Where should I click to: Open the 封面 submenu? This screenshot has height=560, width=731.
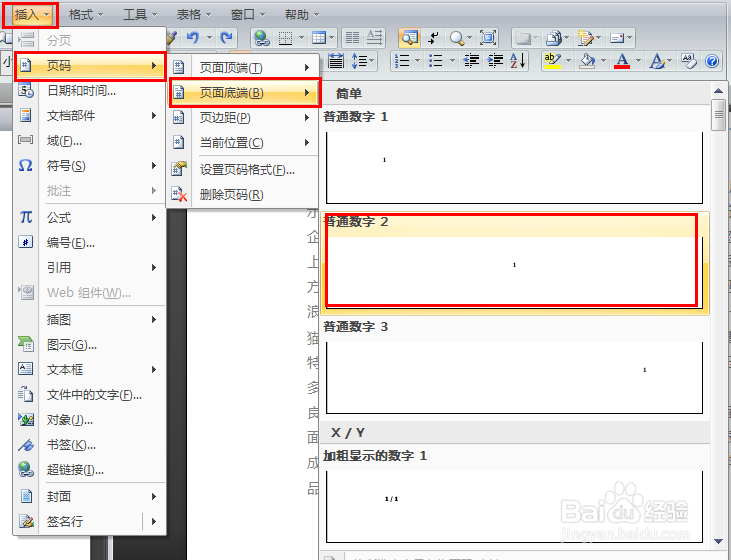coord(90,497)
